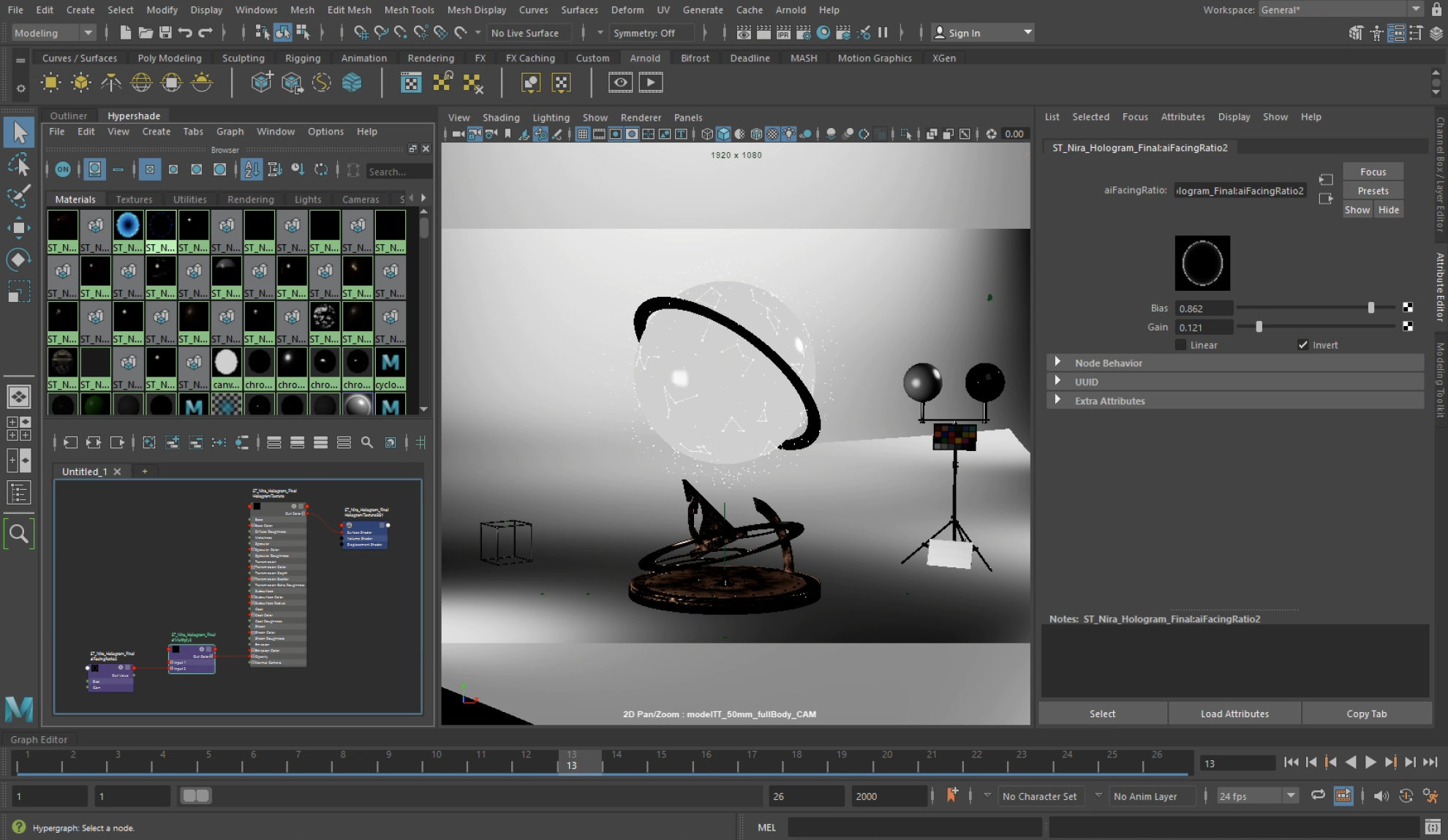Toggle grid display in the viewport panel toolbar

(583, 134)
